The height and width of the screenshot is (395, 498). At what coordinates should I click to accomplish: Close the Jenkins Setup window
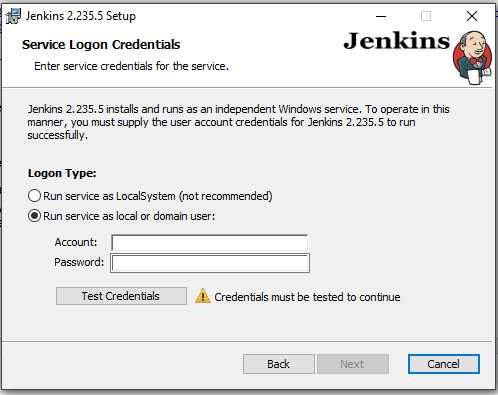point(472,16)
